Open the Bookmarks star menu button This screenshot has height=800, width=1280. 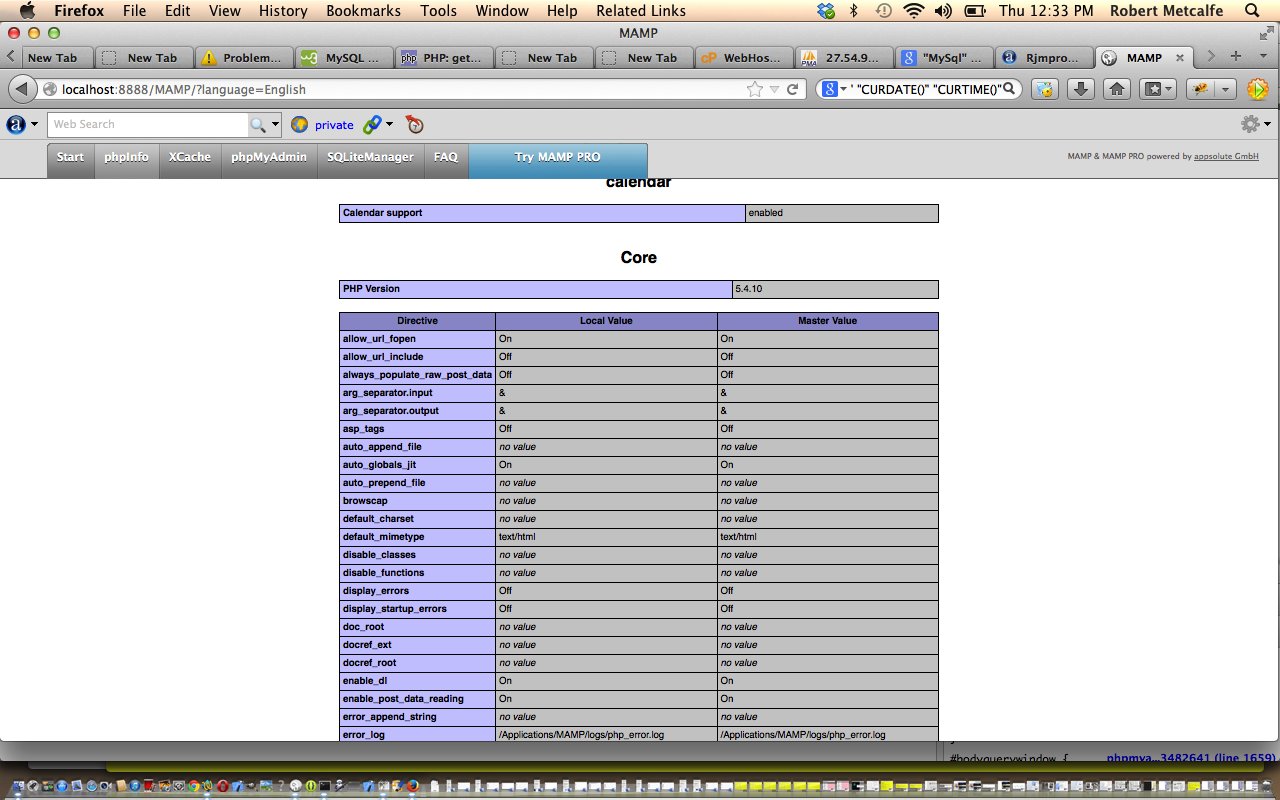coord(1158,89)
